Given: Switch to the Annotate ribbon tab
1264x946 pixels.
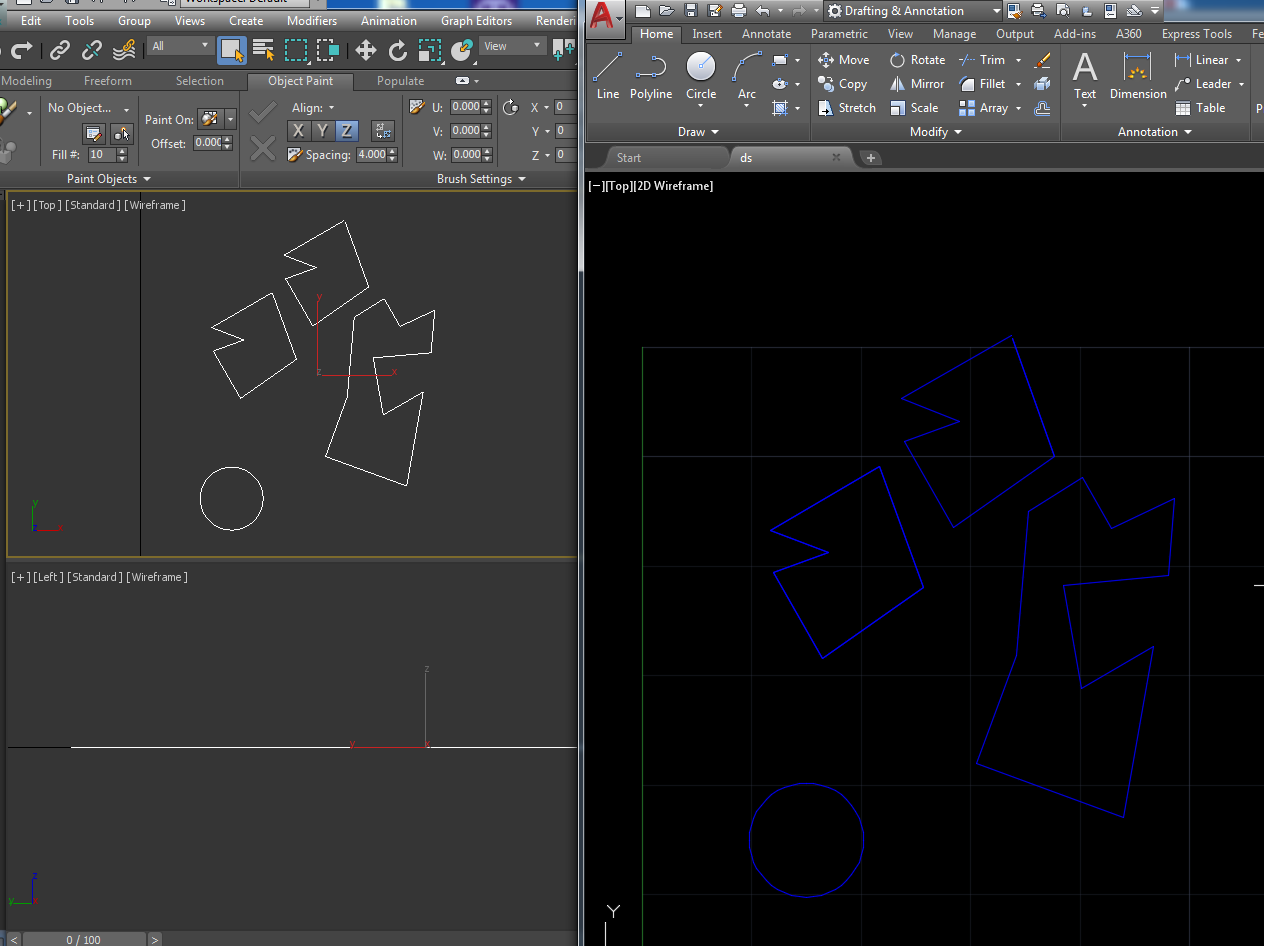Looking at the screenshot, I should pyautogui.click(x=766, y=34).
